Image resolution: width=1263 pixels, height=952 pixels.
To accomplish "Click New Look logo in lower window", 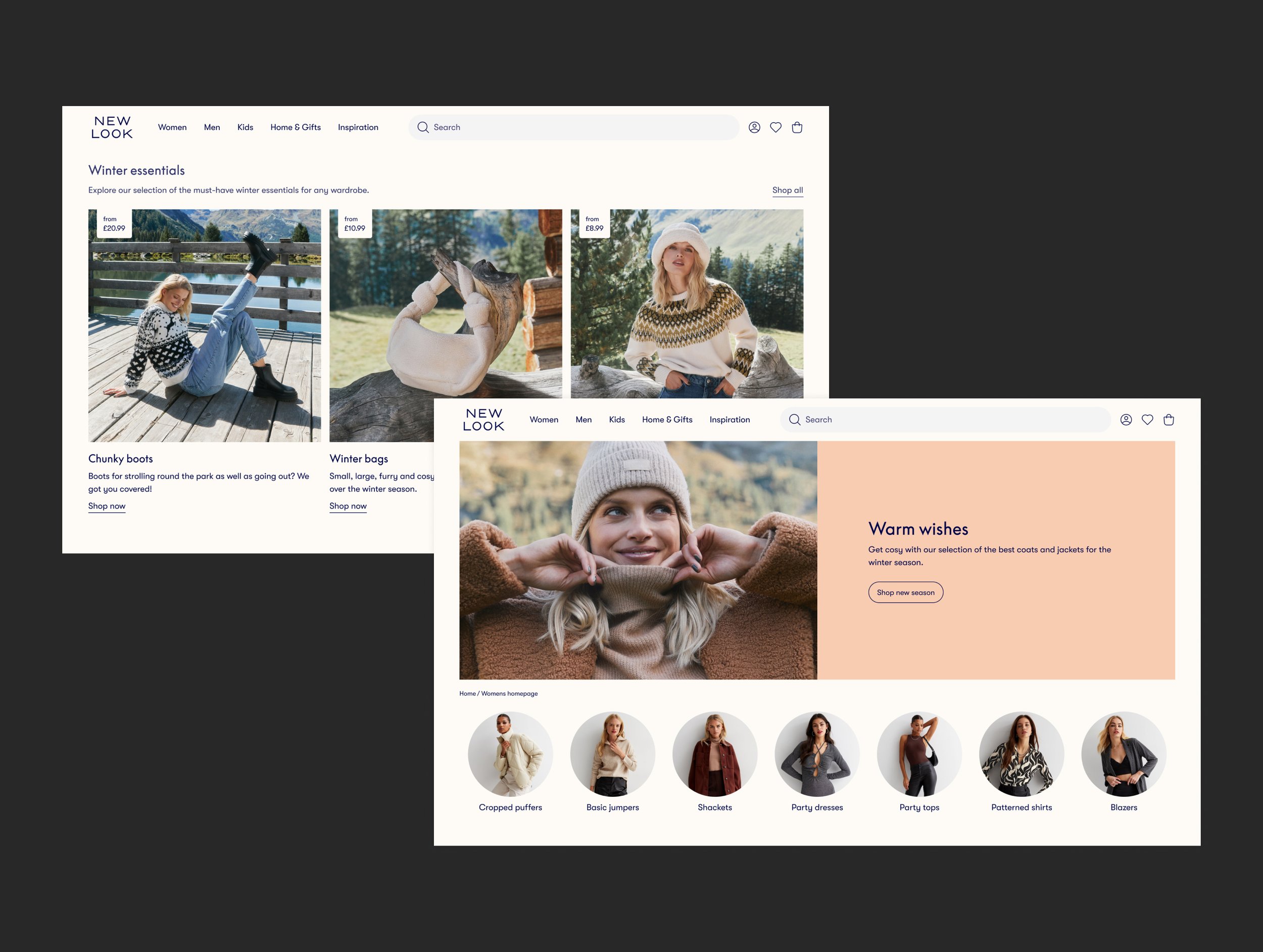I will pyautogui.click(x=483, y=420).
